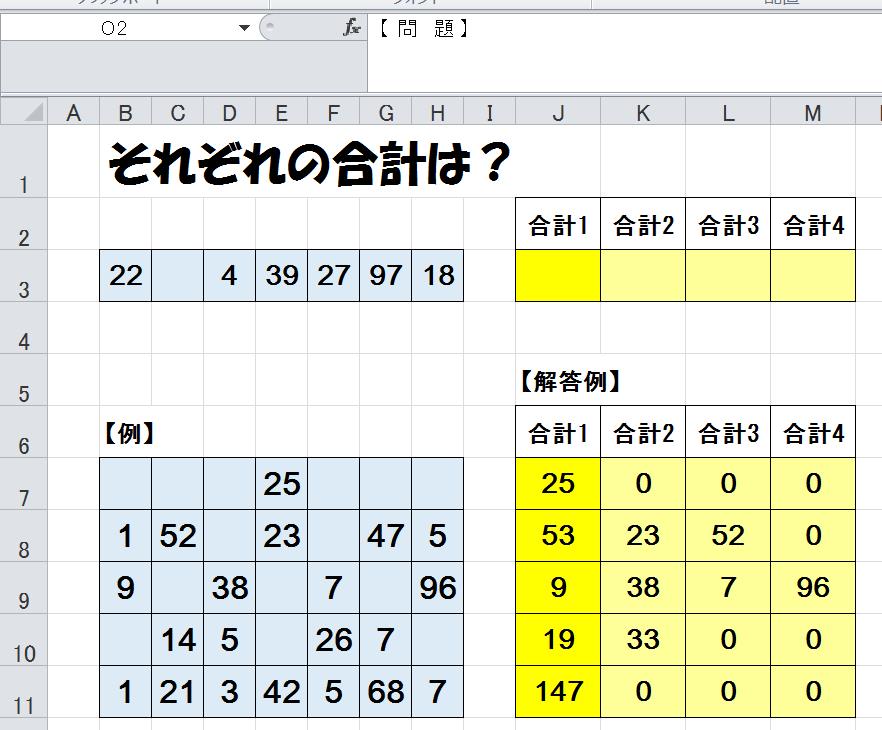
Task: Select the yellow cell with 25 in column J
Action: 558,484
